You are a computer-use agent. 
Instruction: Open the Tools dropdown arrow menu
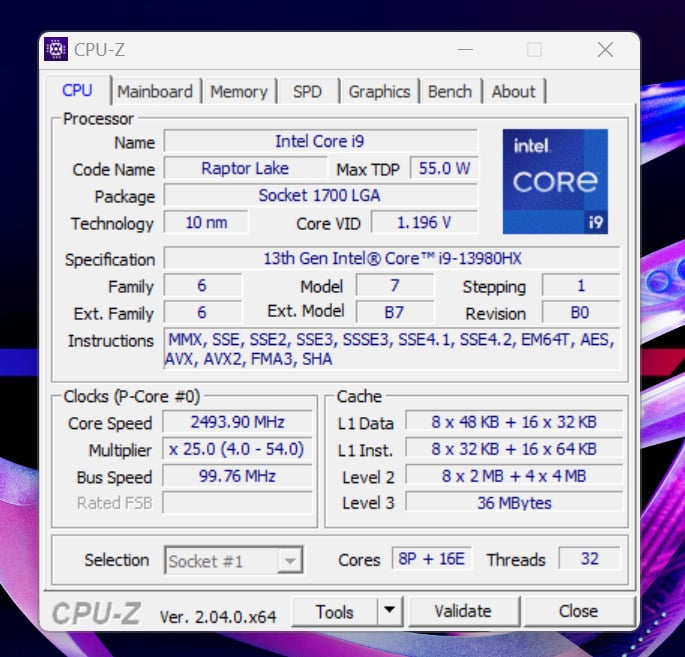tap(389, 611)
